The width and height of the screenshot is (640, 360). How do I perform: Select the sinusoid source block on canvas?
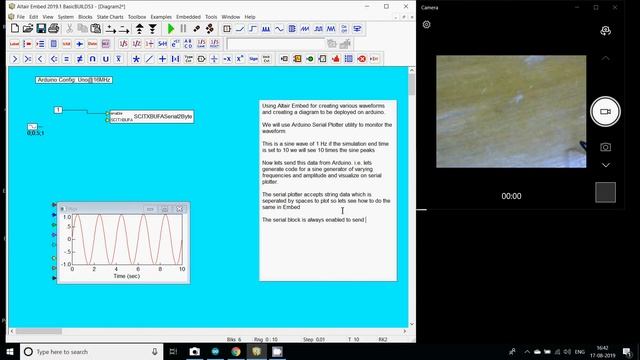pyautogui.click(x=33, y=127)
